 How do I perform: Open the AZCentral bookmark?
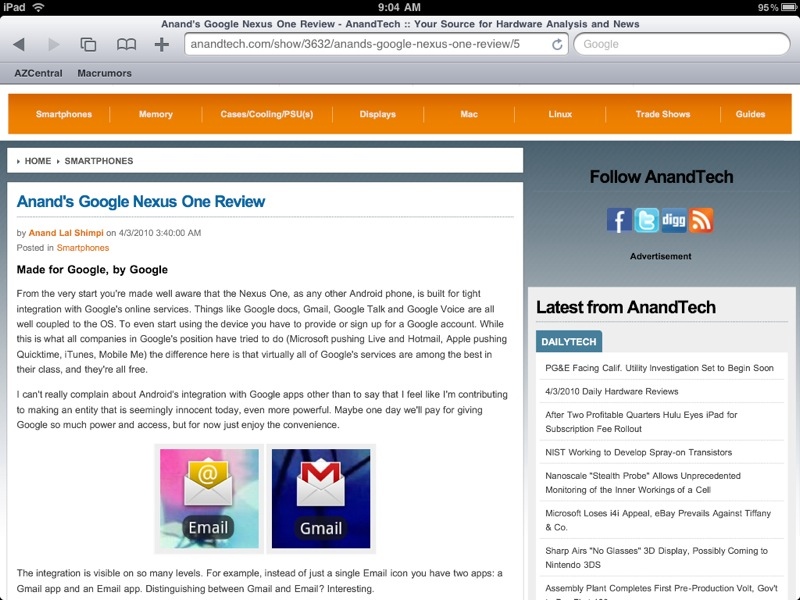[x=38, y=73]
